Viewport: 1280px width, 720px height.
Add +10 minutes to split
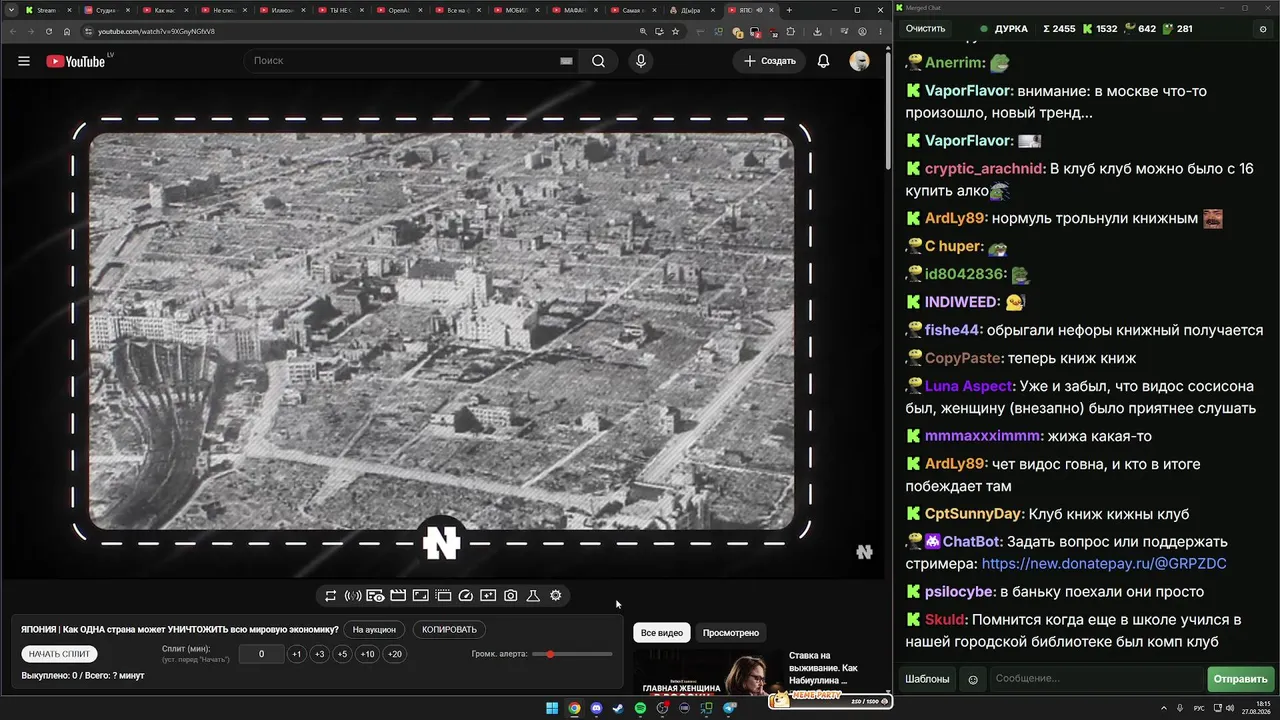368,654
